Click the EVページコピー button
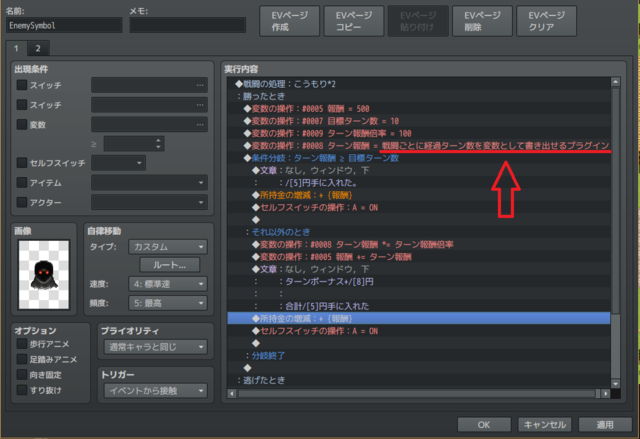Screen dimensions: 640x439 click(354, 21)
